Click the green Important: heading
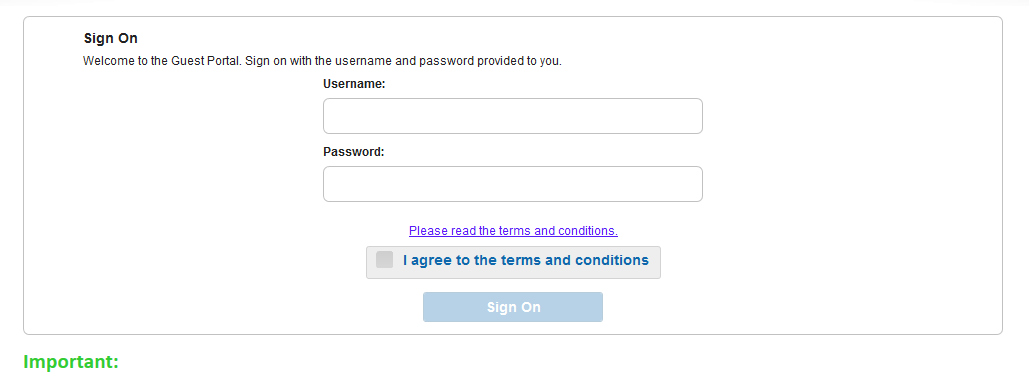Image resolution: width=1029 pixels, height=381 pixels. point(71,362)
